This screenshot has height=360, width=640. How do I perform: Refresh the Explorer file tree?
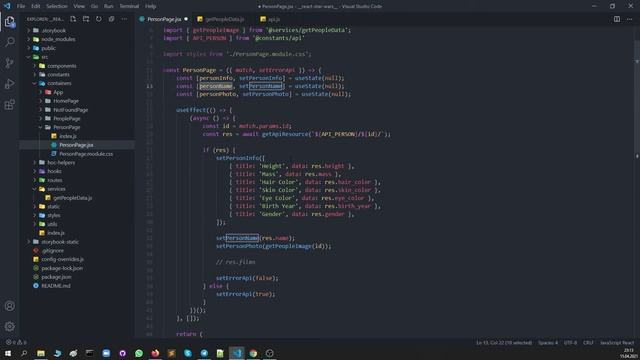[98, 19]
